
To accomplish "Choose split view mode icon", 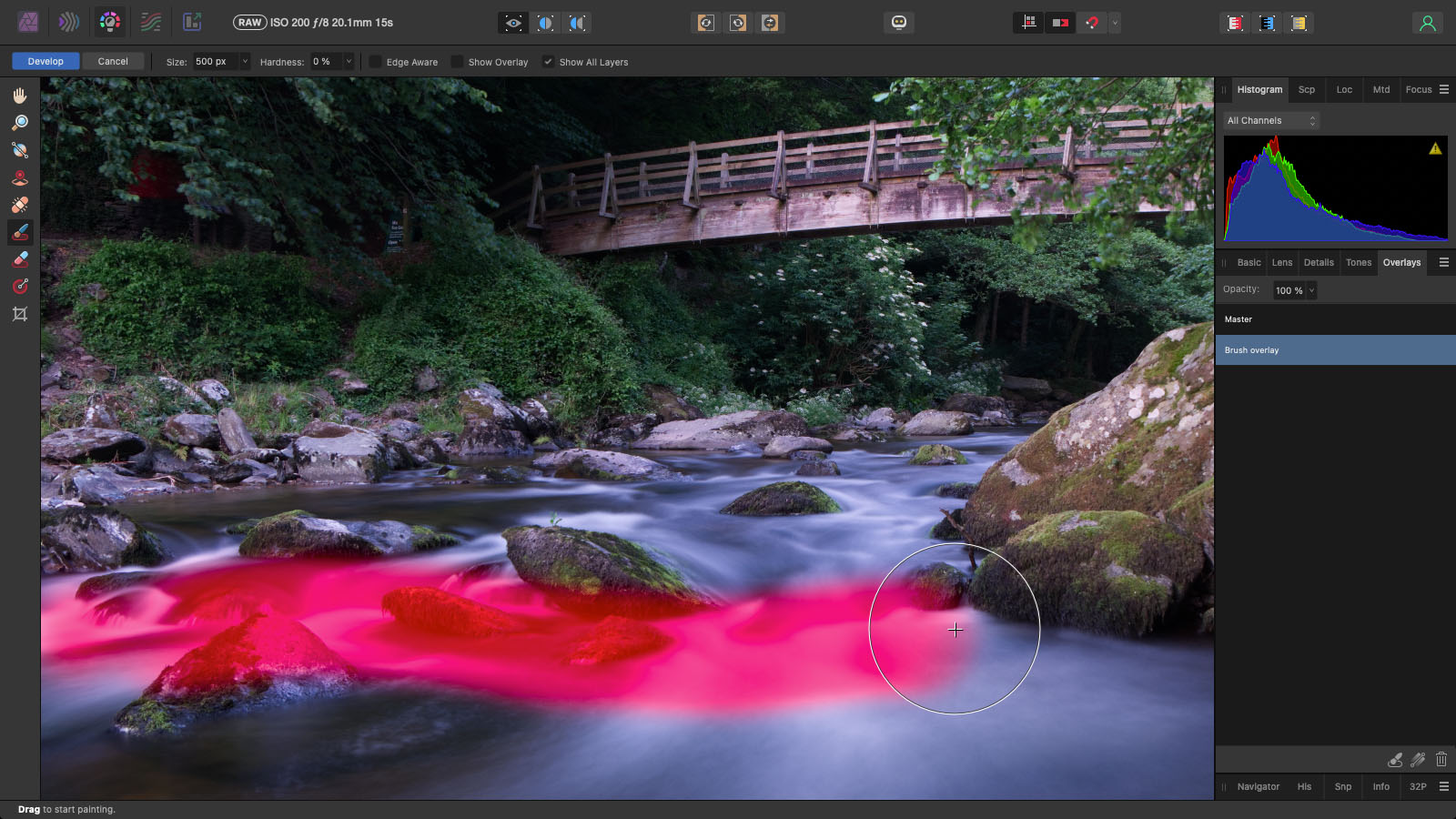I will coord(545,23).
